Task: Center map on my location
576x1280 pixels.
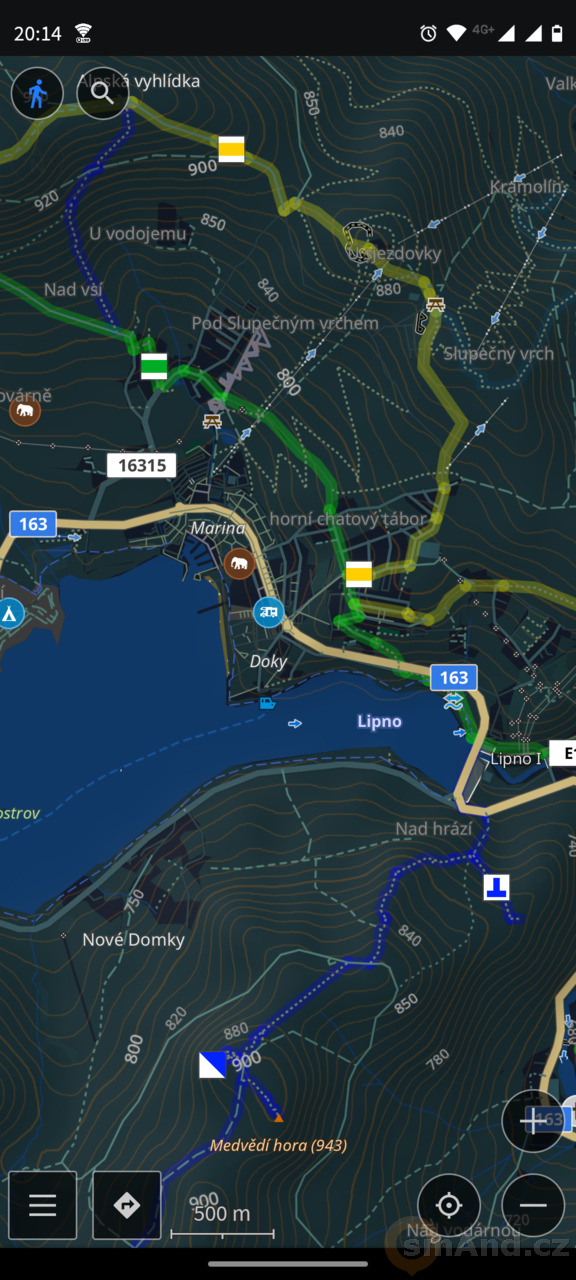Action: coord(449,1205)
